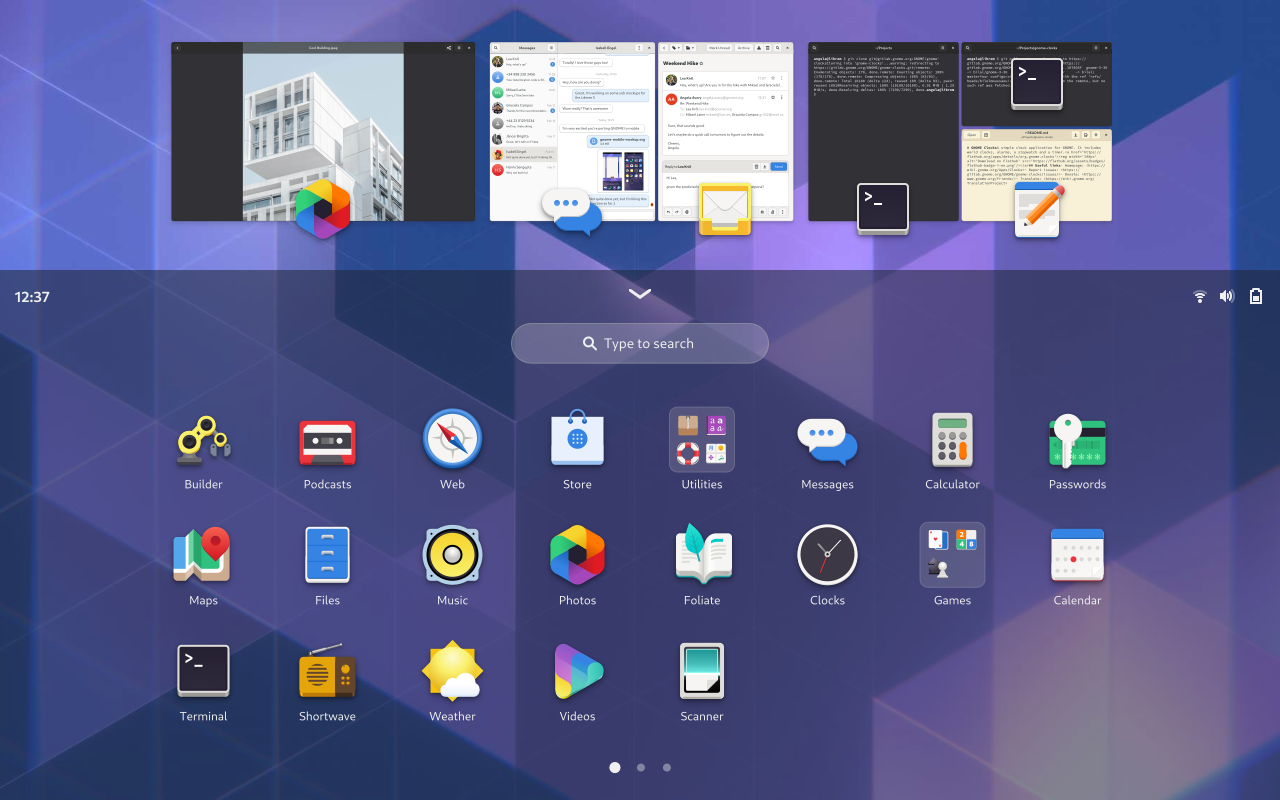
Task: Open the Videos app
Action: (577, 672)
